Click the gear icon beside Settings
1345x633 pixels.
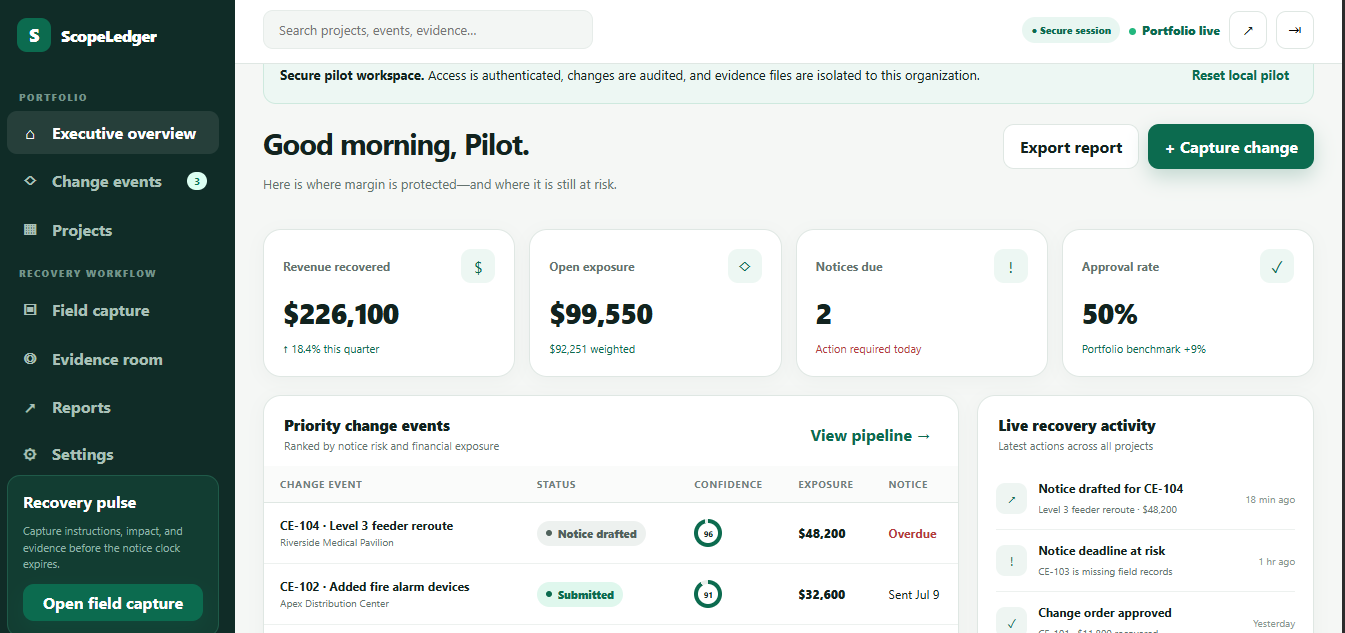[30, 454]
